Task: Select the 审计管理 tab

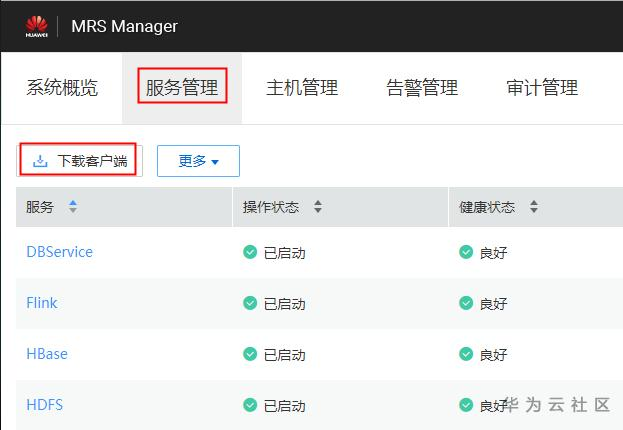Action: pyautogui.click(x=542, y=88)
